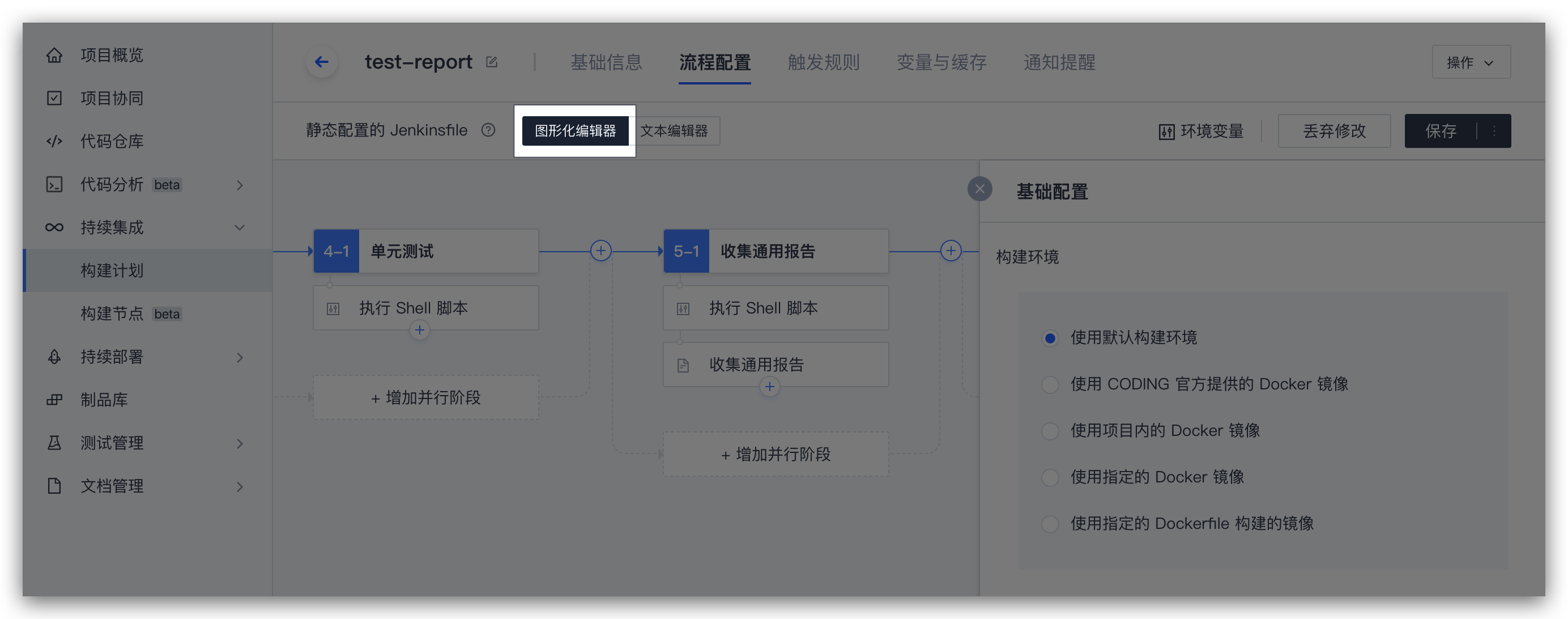Image resolution: width=1568 pixels, height=619 pixels.
Task: Click the rocket icon for 持续部署
Action: point(54,357)
